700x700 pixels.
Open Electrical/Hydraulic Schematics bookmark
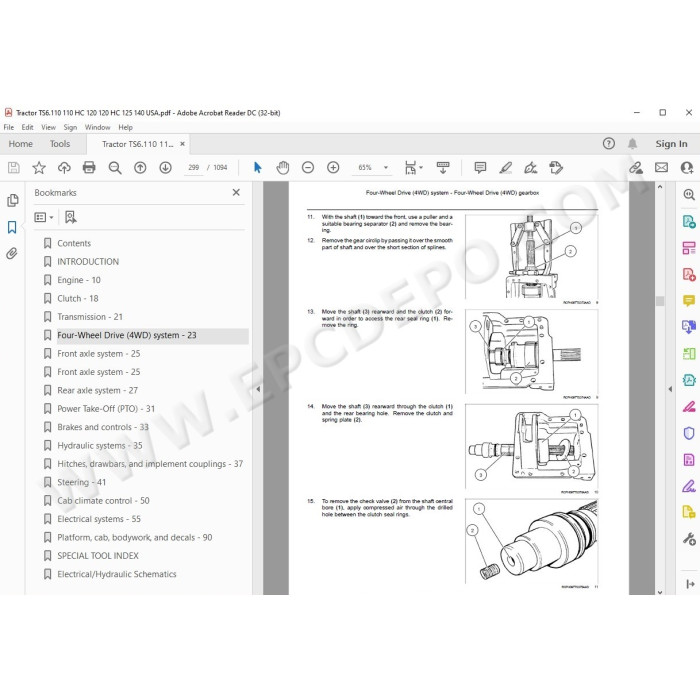(x=117, y=574)
